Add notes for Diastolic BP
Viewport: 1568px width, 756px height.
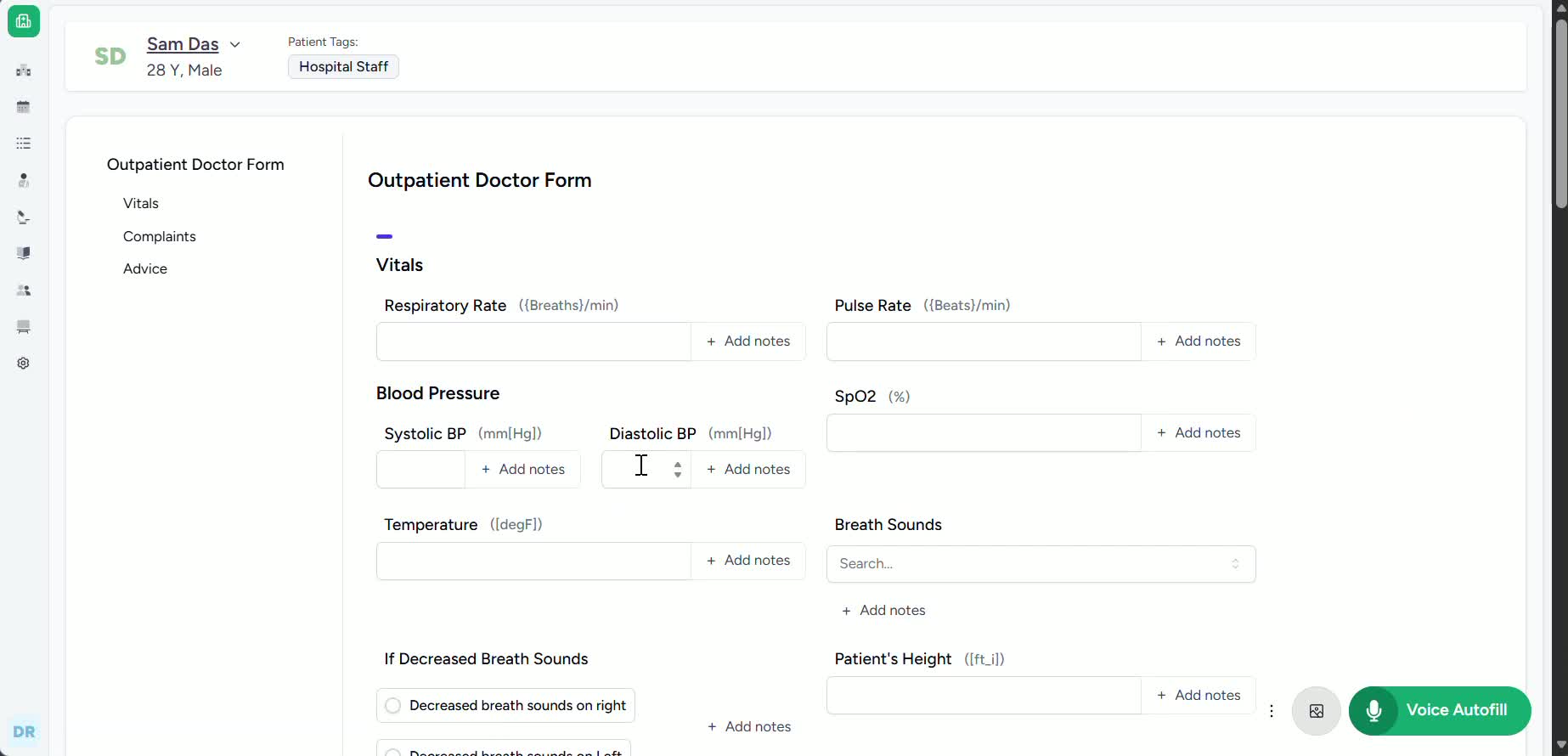point(748,470)
